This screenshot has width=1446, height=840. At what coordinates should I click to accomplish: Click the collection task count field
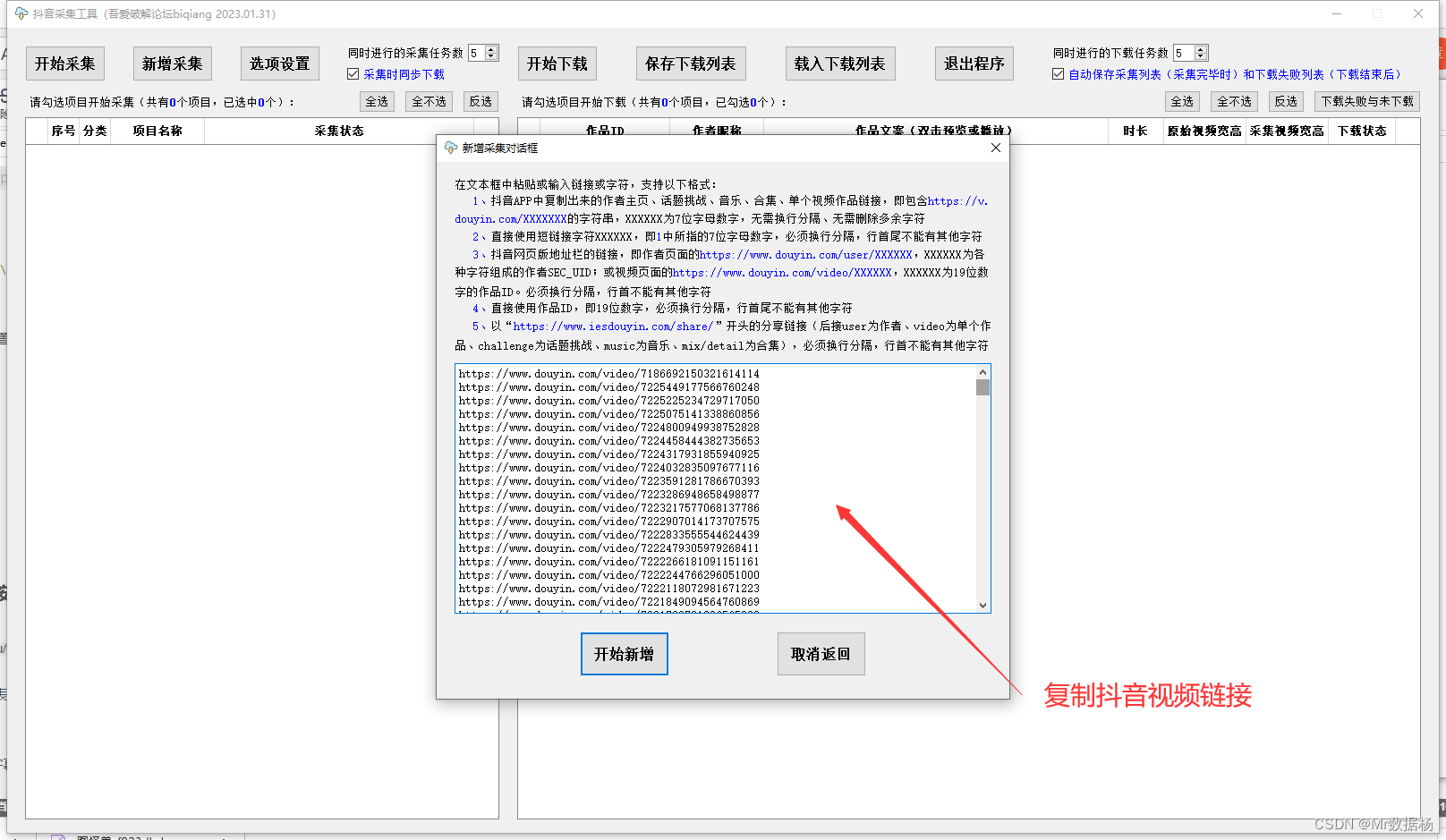pos(476,53)
